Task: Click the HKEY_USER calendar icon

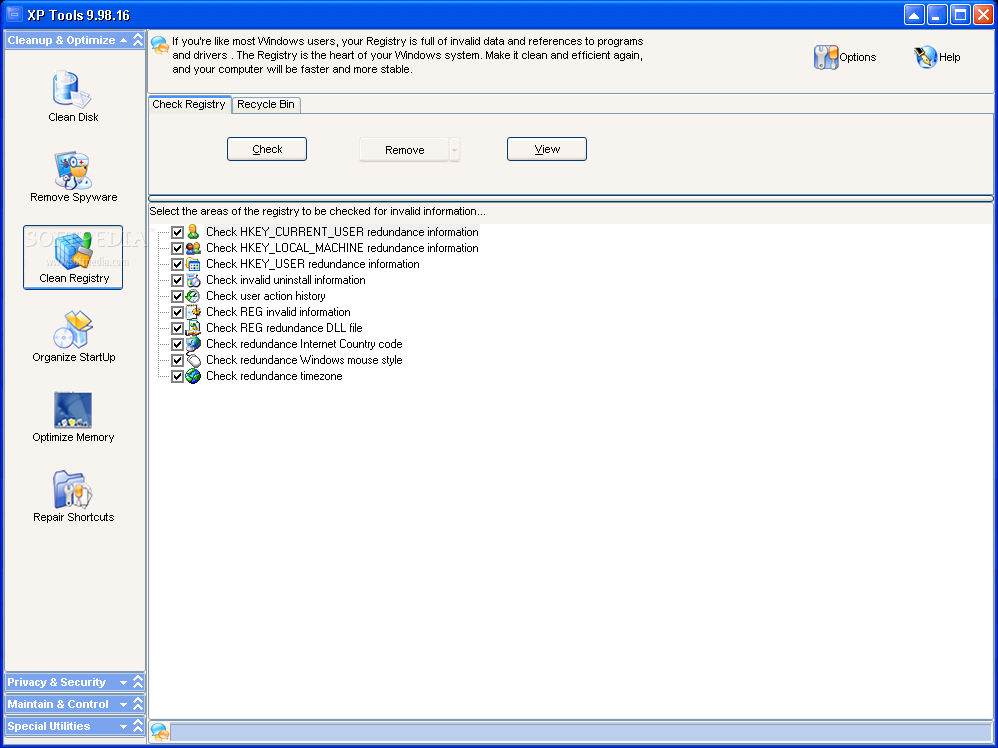Action: pos(193,264)
